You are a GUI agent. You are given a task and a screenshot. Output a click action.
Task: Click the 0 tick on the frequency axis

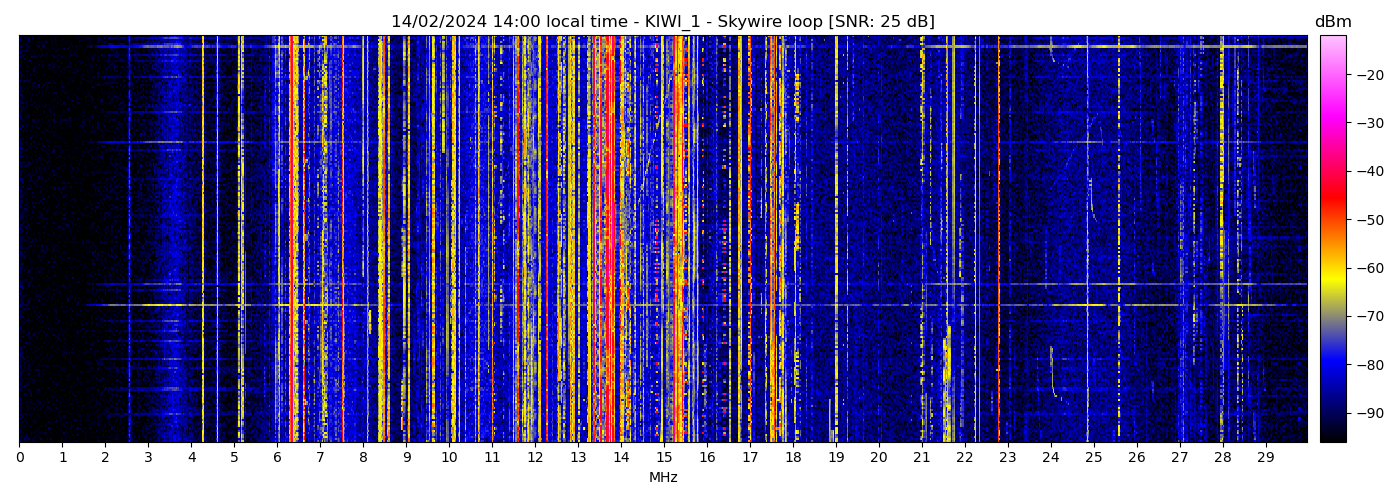coord(19,457)
